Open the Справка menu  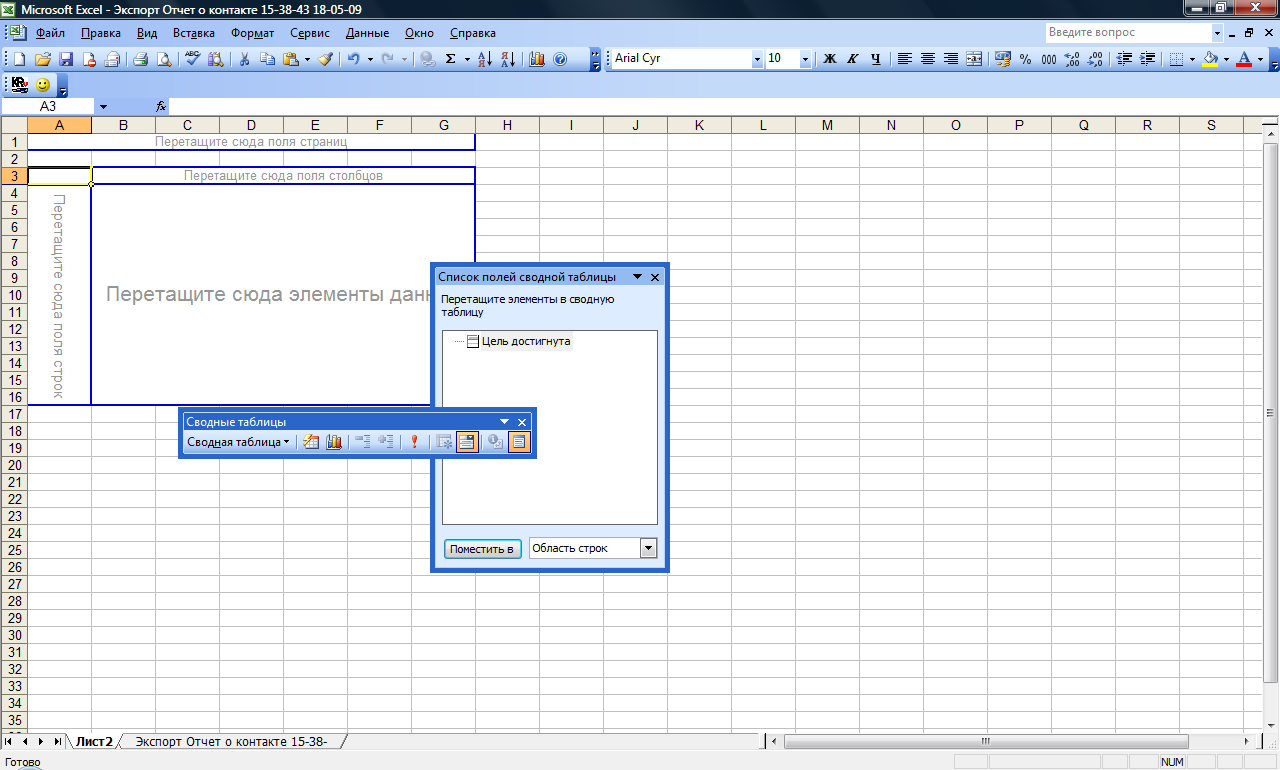pyautogui.click(x=473, y=33)
